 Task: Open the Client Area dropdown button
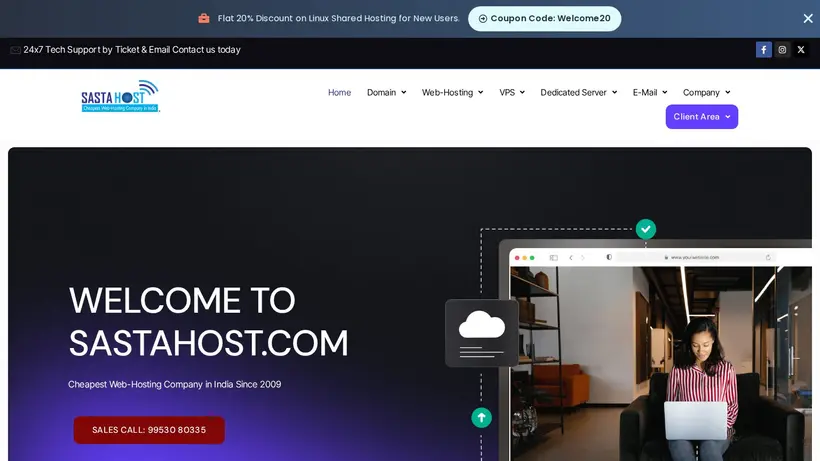coord(702,117)
